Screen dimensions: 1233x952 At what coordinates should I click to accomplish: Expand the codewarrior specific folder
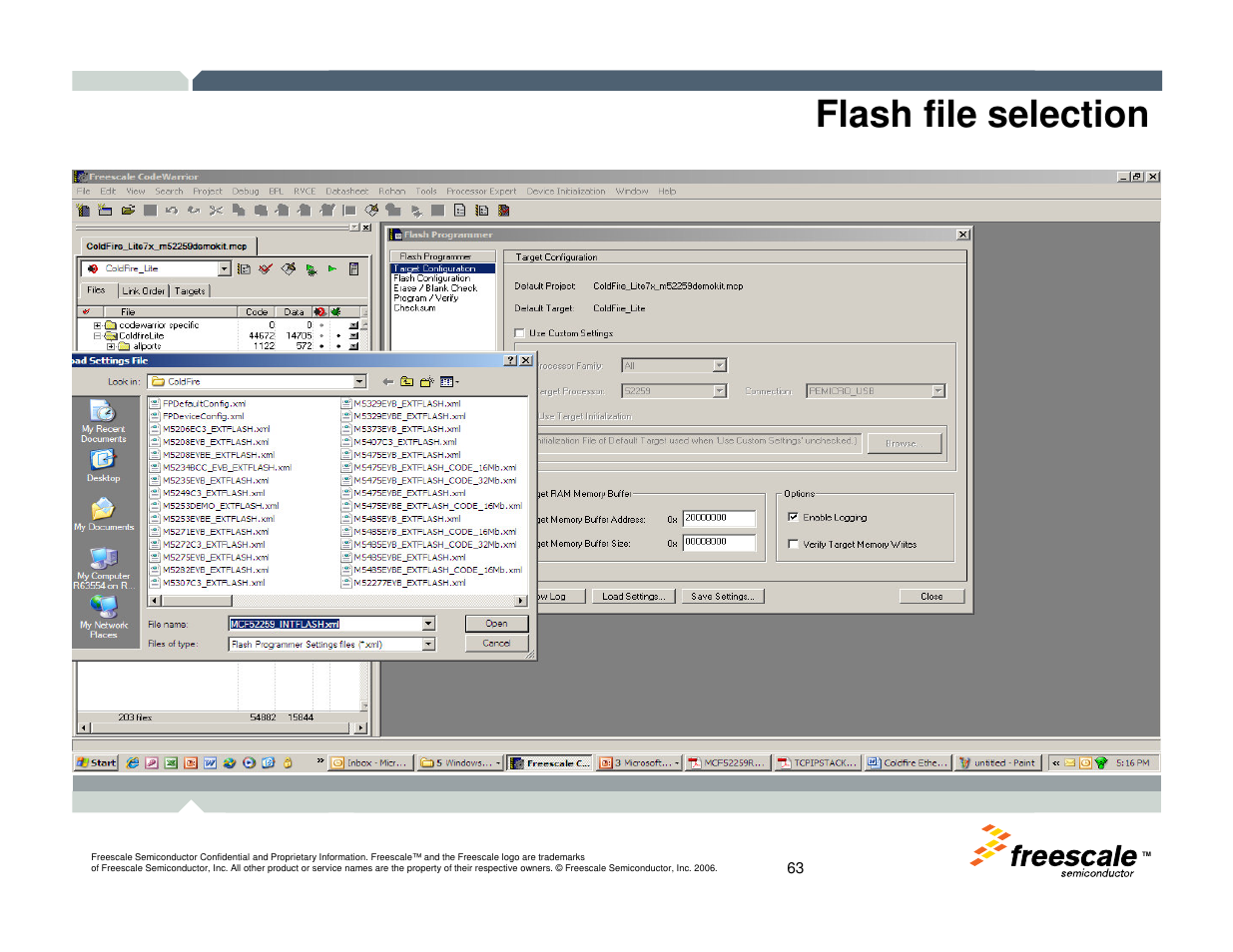(x=97, y=325)
